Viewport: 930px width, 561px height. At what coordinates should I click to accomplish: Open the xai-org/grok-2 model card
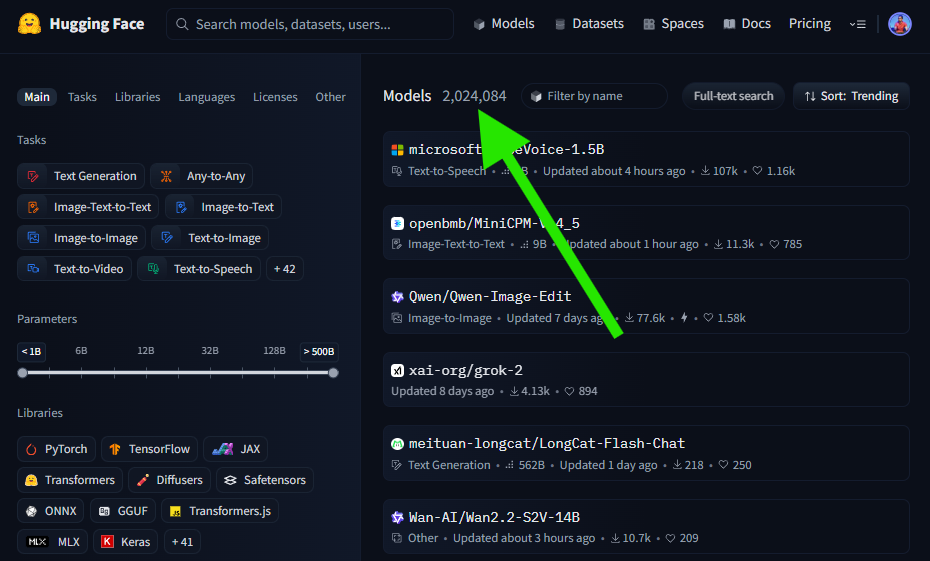coord(646,380)
